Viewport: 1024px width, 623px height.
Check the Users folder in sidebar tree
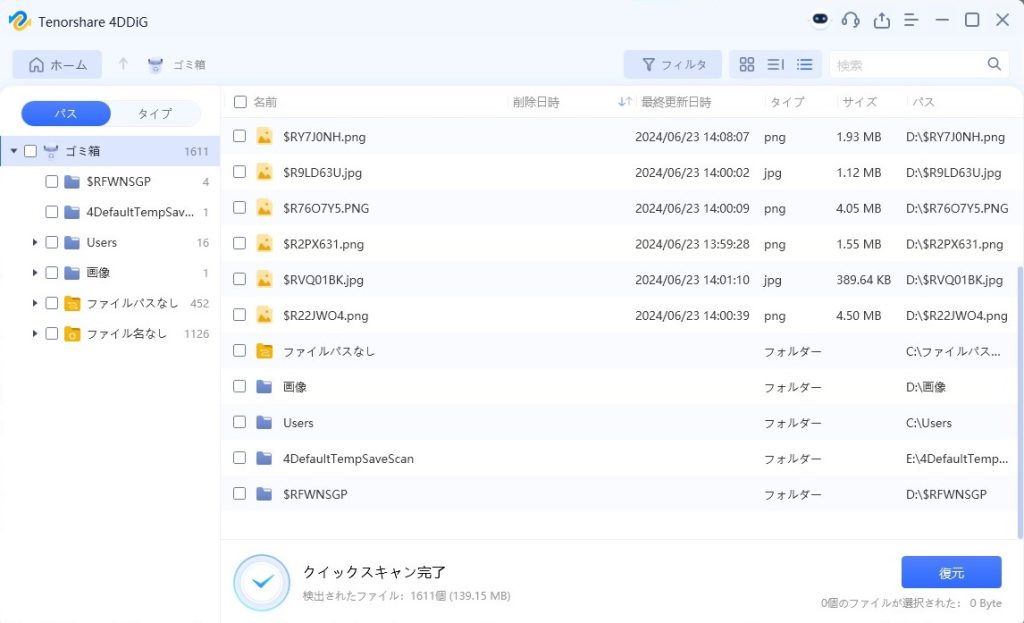52,243
